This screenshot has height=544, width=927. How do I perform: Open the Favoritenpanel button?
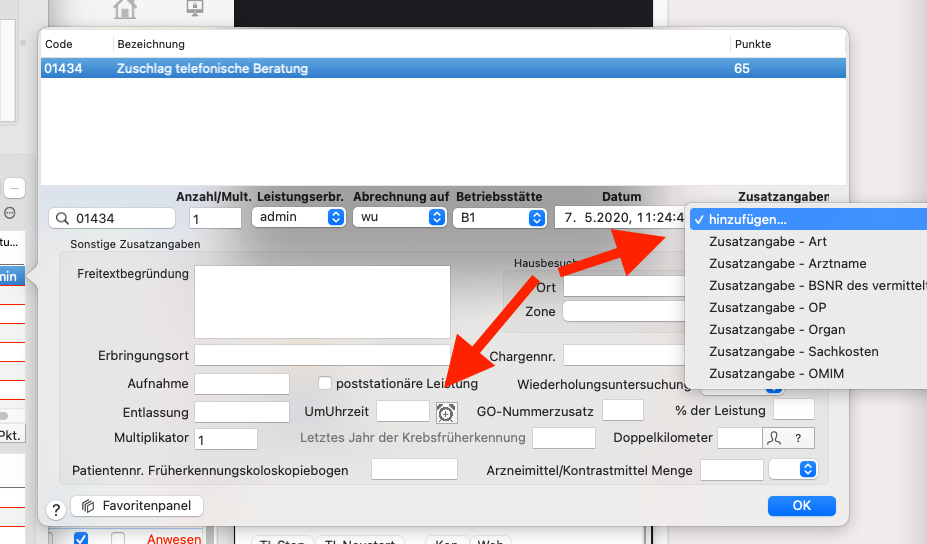pos(137,506)
